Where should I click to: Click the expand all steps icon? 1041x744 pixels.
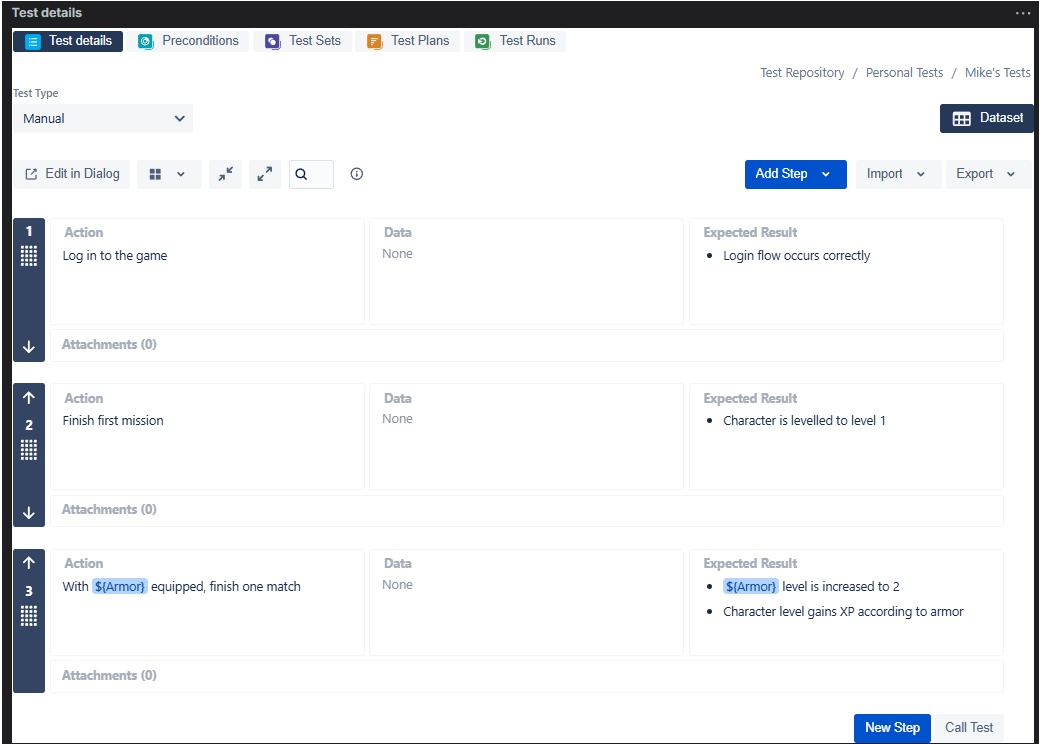point(264,174)
